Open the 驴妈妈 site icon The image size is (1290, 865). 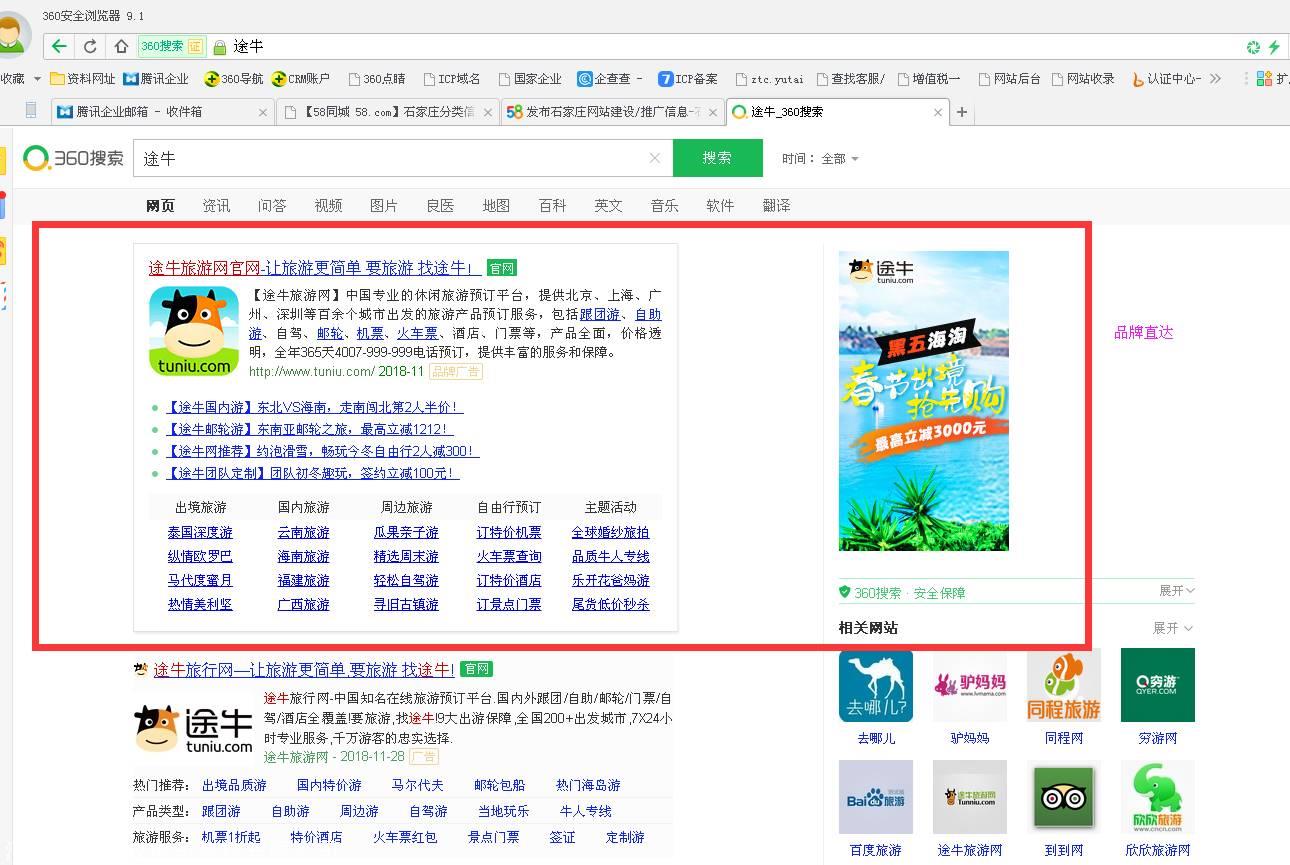[x=970, y=685]
